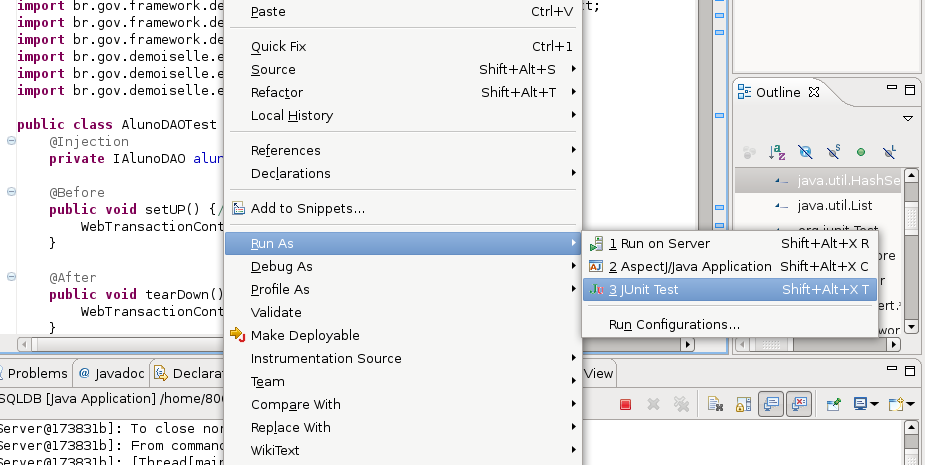Toggle Hide Static Members in Outline
Image resolution: width=925 pixels, height=465 pixels.
point(833,153)
